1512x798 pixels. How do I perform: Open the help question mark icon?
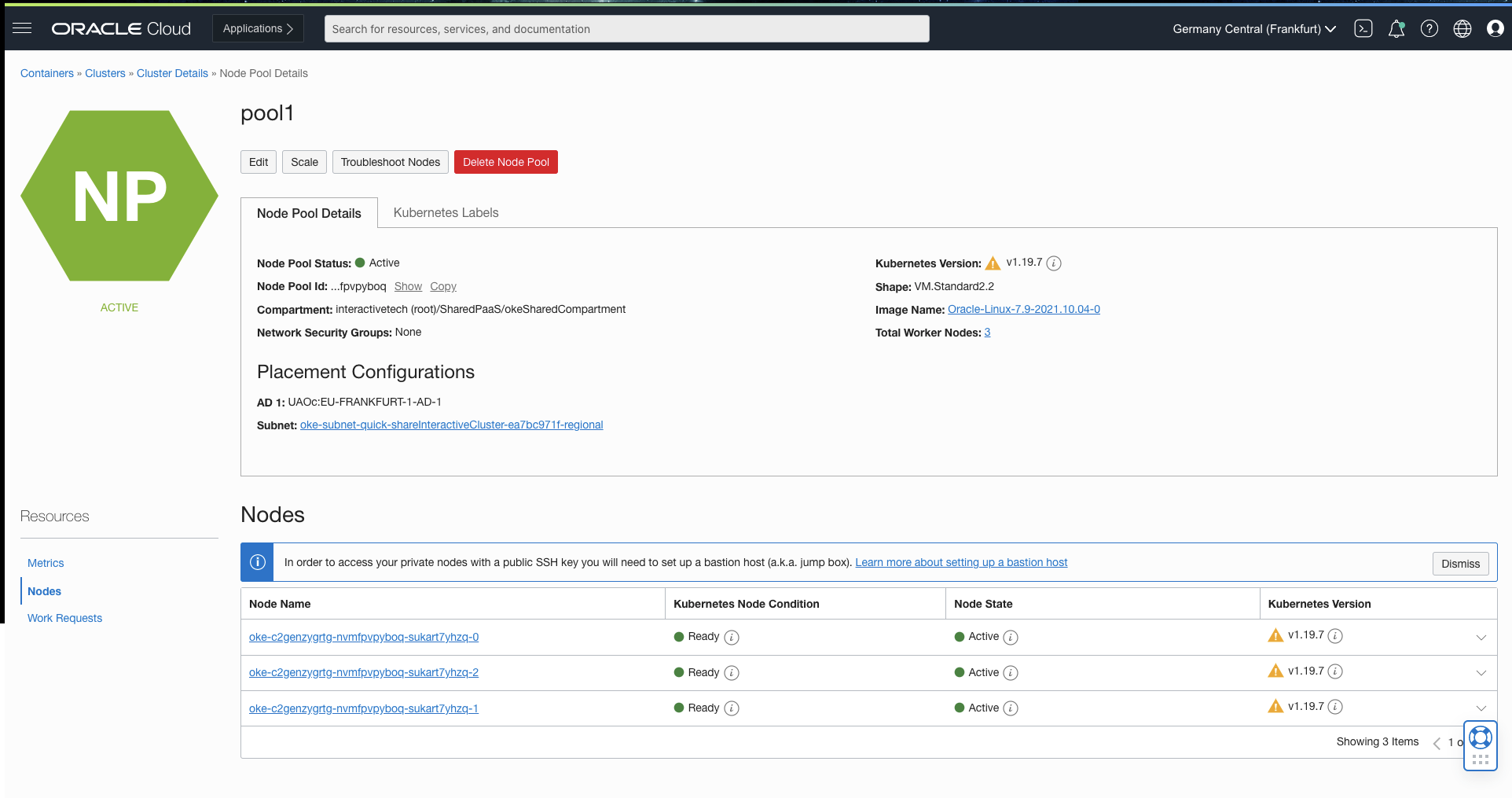pos(1429,28)
